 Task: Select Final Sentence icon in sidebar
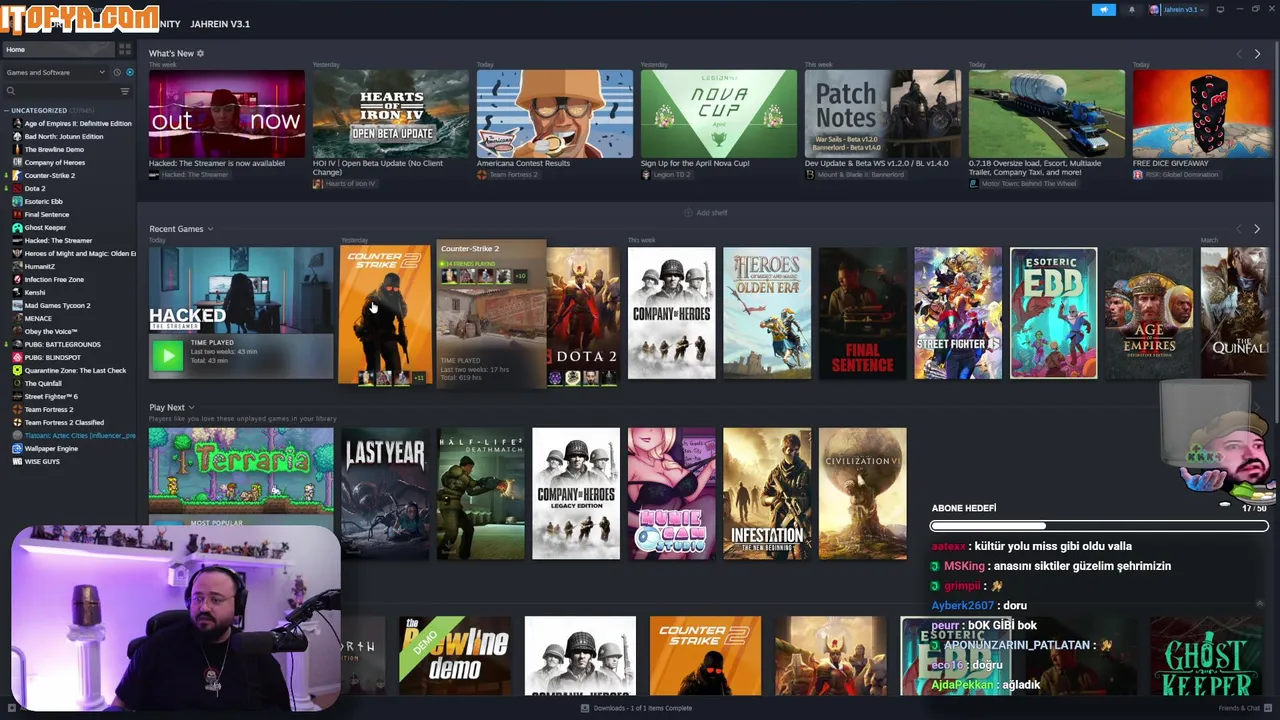coord(17,215)
